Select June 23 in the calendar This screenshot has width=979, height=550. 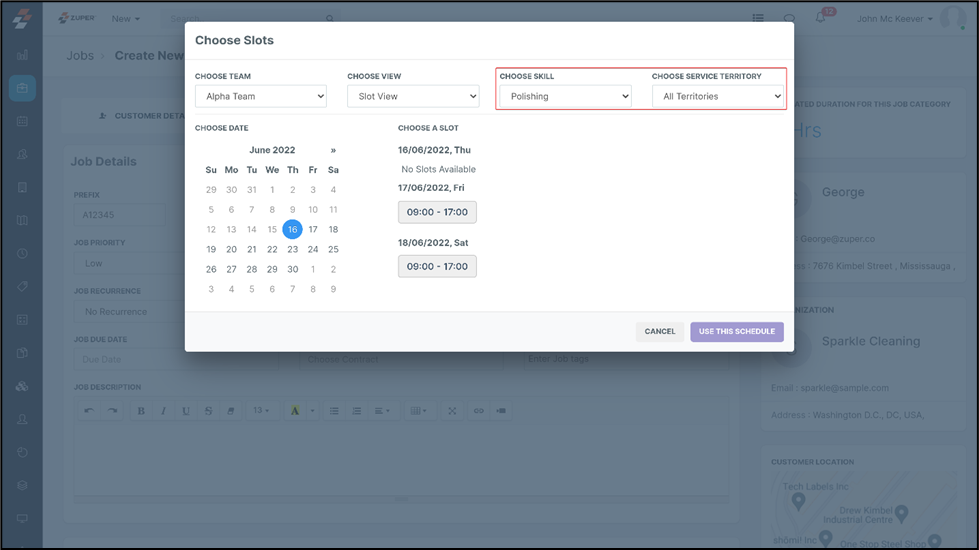coord(292,249)
